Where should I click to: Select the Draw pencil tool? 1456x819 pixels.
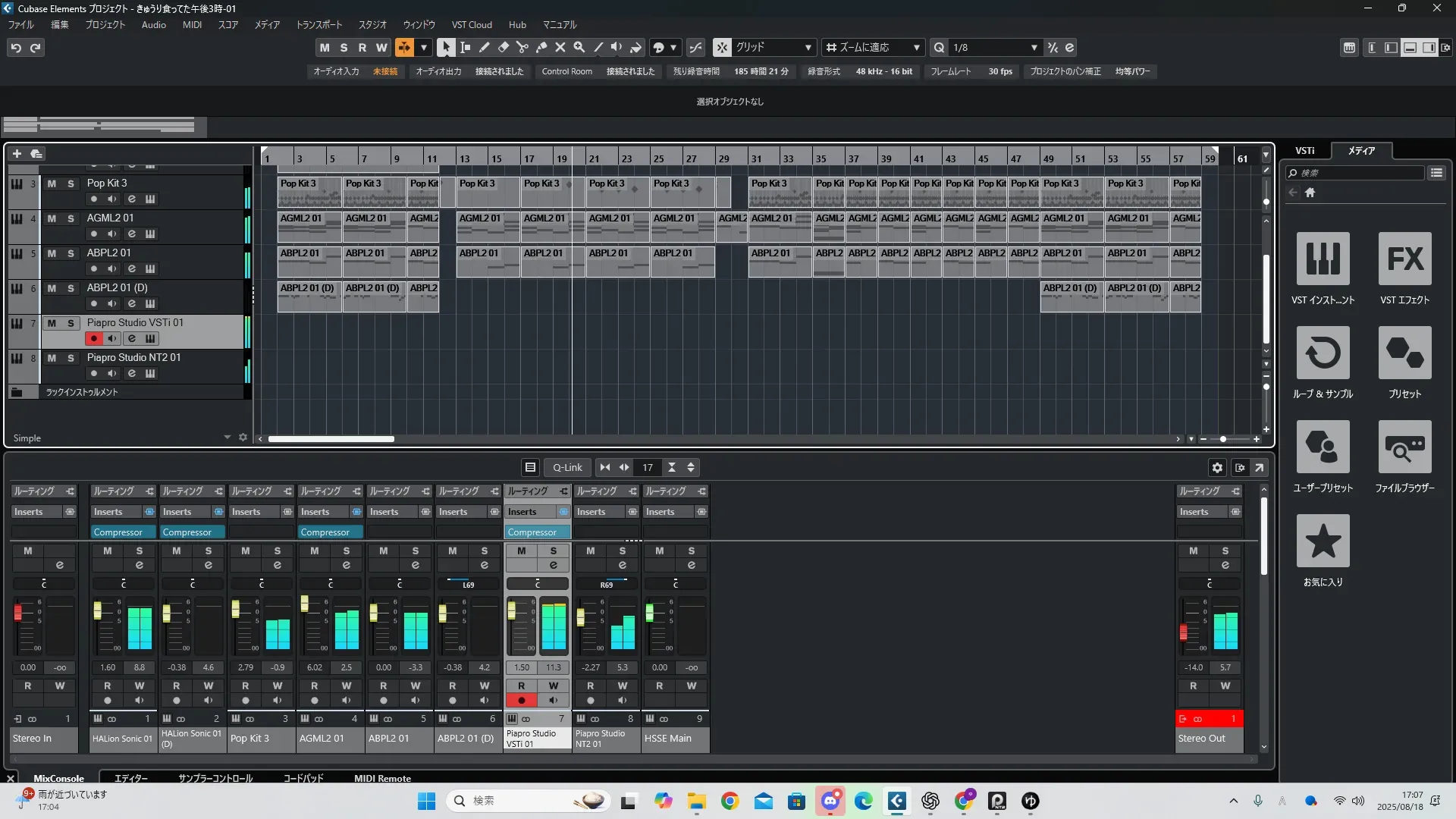coord(485,47)
